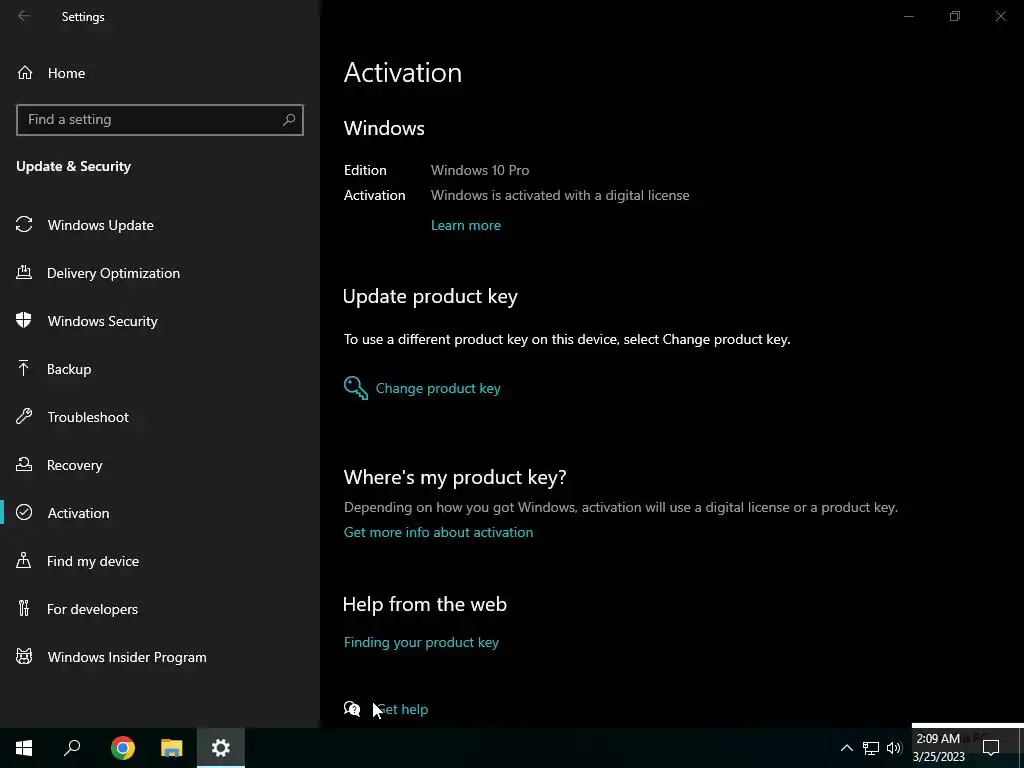
Task: Click the Get help link
Action: click(403, 709)
